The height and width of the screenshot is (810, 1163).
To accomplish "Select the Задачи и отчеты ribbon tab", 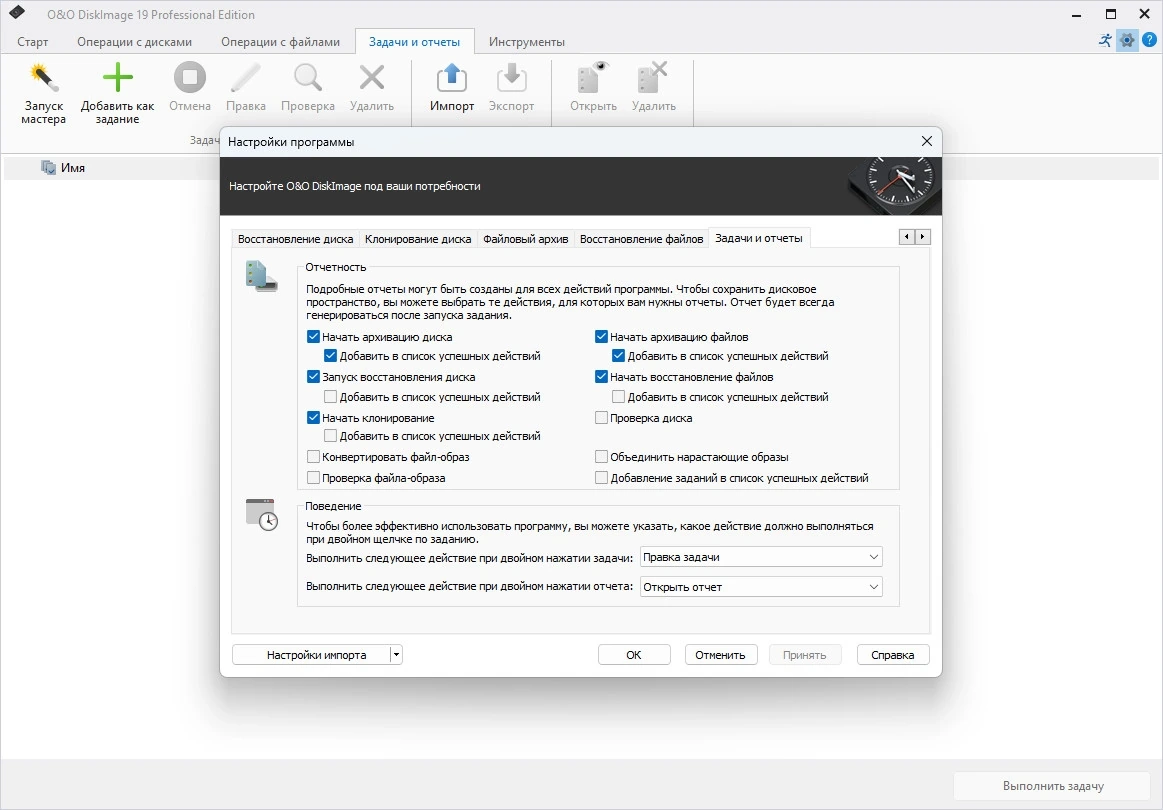I will point(415,42).
